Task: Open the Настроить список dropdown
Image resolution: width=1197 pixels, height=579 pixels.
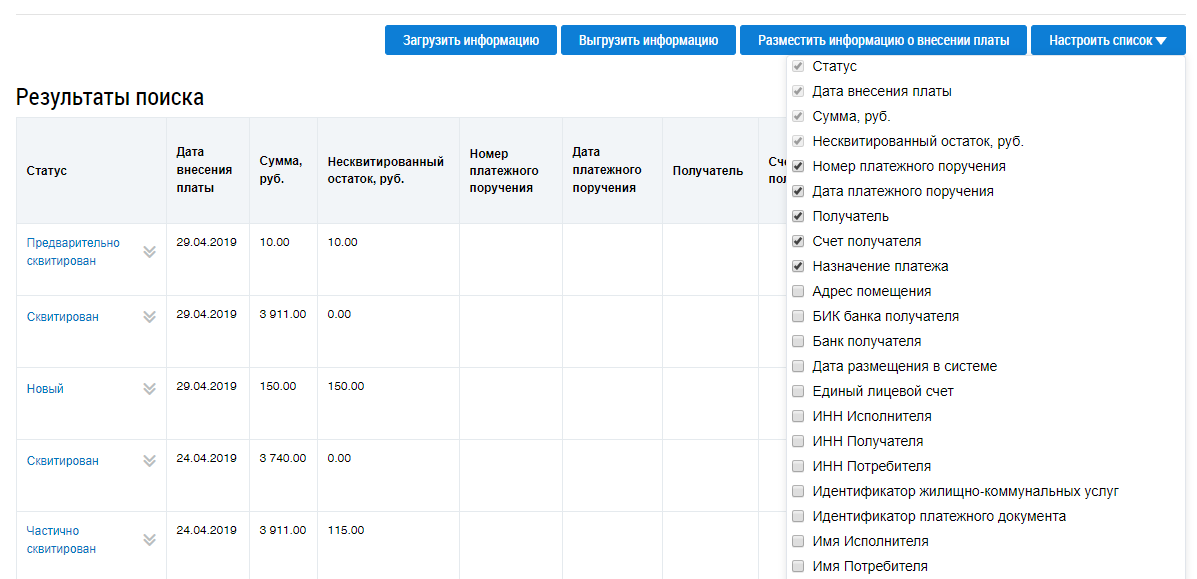Action: coord(1107,41)
